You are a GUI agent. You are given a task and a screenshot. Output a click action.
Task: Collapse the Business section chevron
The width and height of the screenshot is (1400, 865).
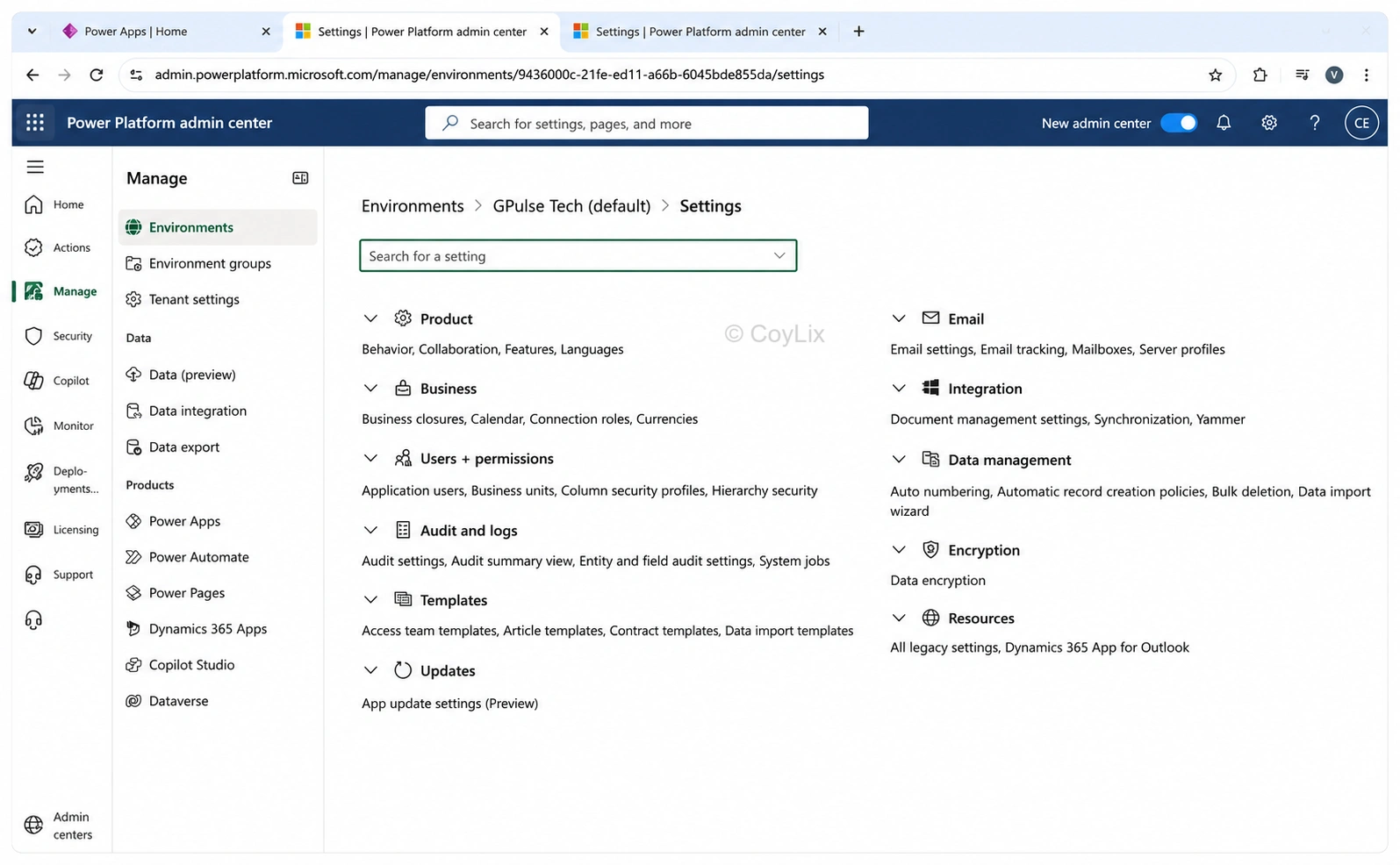point(370,388)
